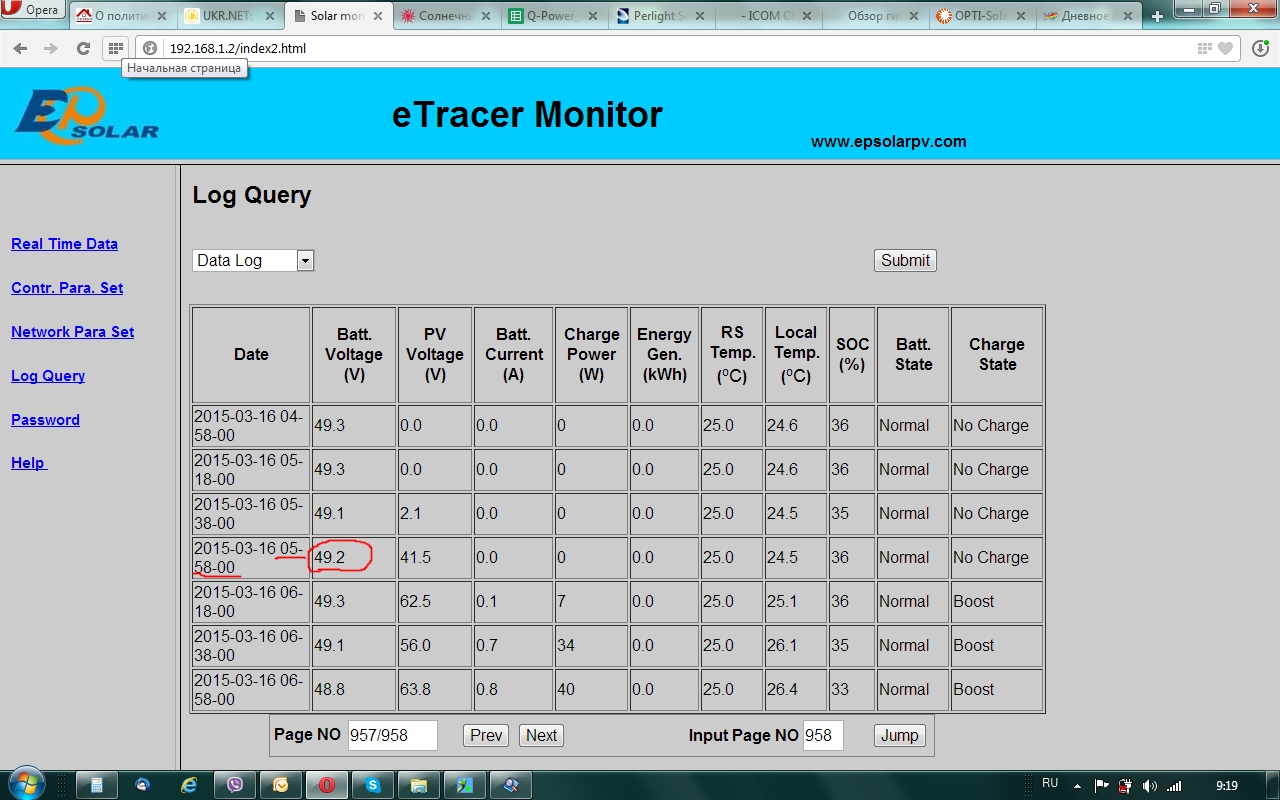The width and height of the screenshot is (1280, 800).
Task: Select the Batt. Voltage value 48.8
Action: click(329, 689)
